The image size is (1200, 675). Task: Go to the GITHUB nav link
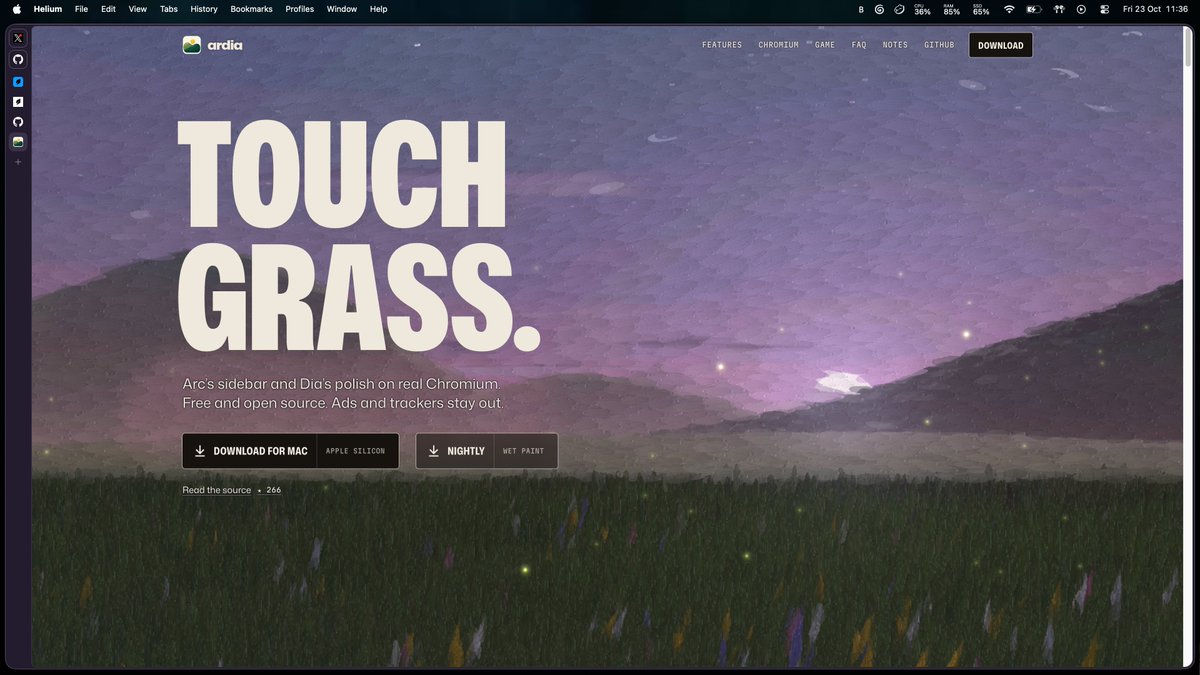[x=939, y=45]
